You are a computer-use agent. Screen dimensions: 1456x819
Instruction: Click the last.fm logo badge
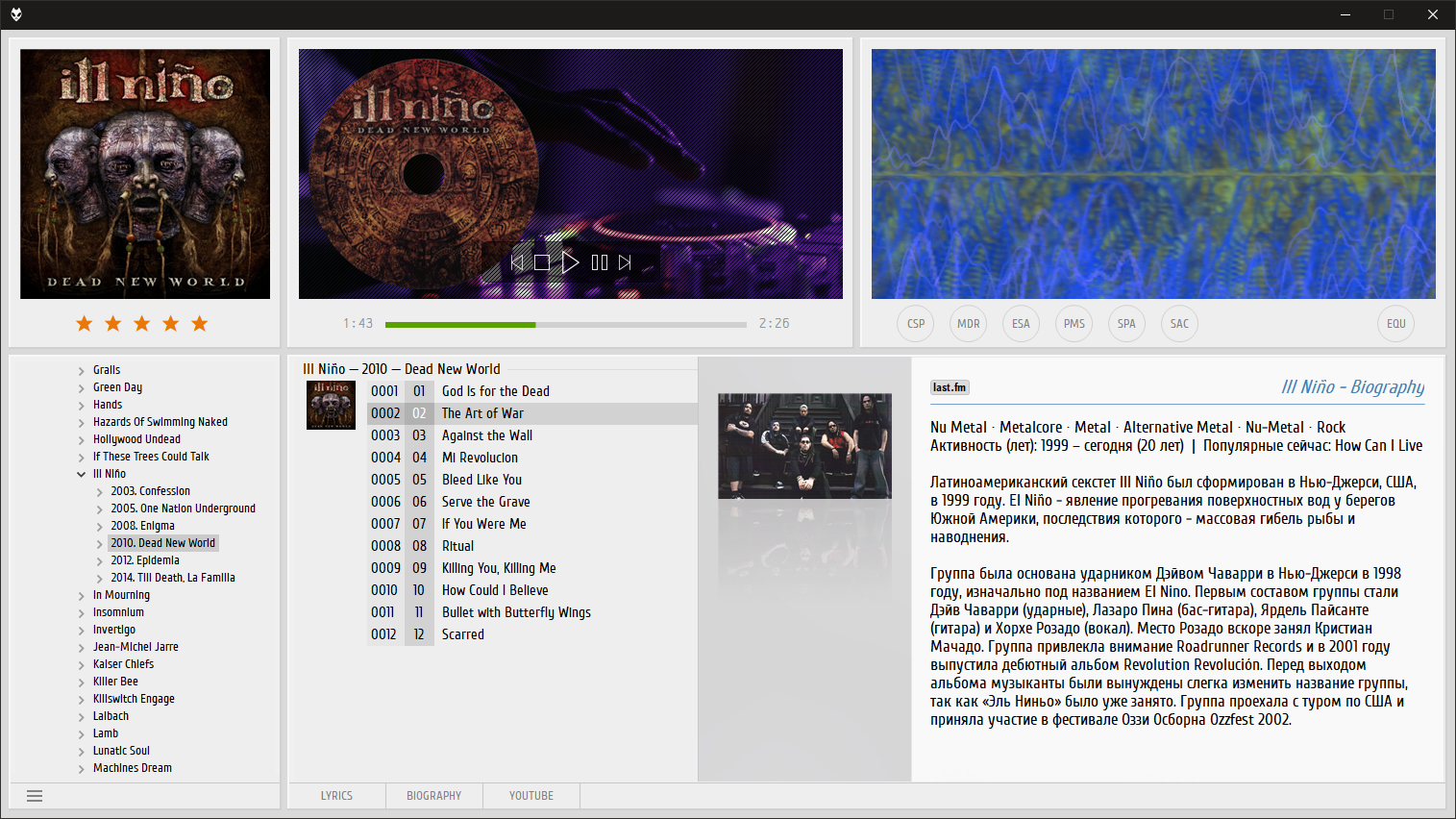click(950, 387)
